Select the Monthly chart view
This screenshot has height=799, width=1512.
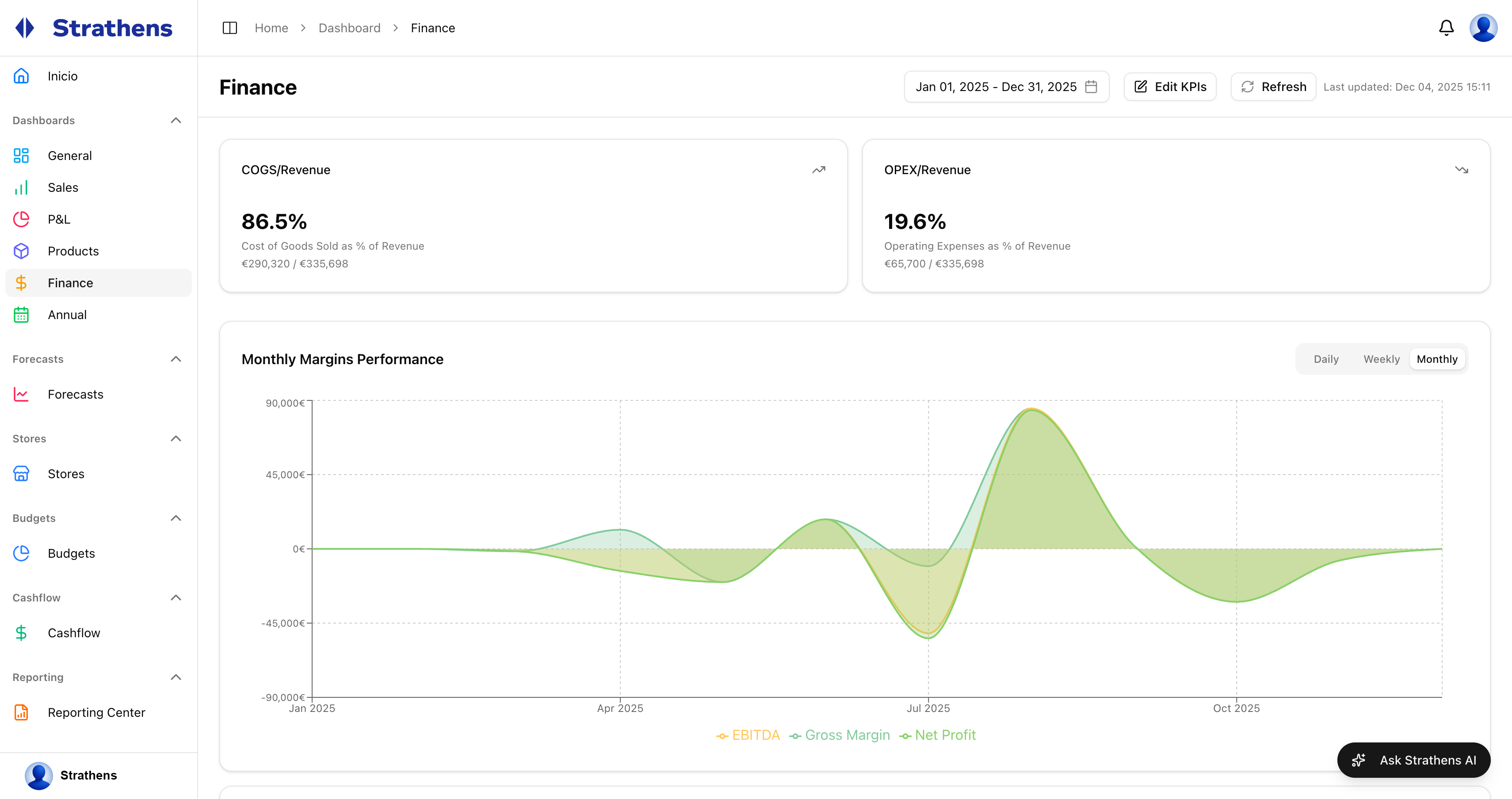(x=1436, y=359)
